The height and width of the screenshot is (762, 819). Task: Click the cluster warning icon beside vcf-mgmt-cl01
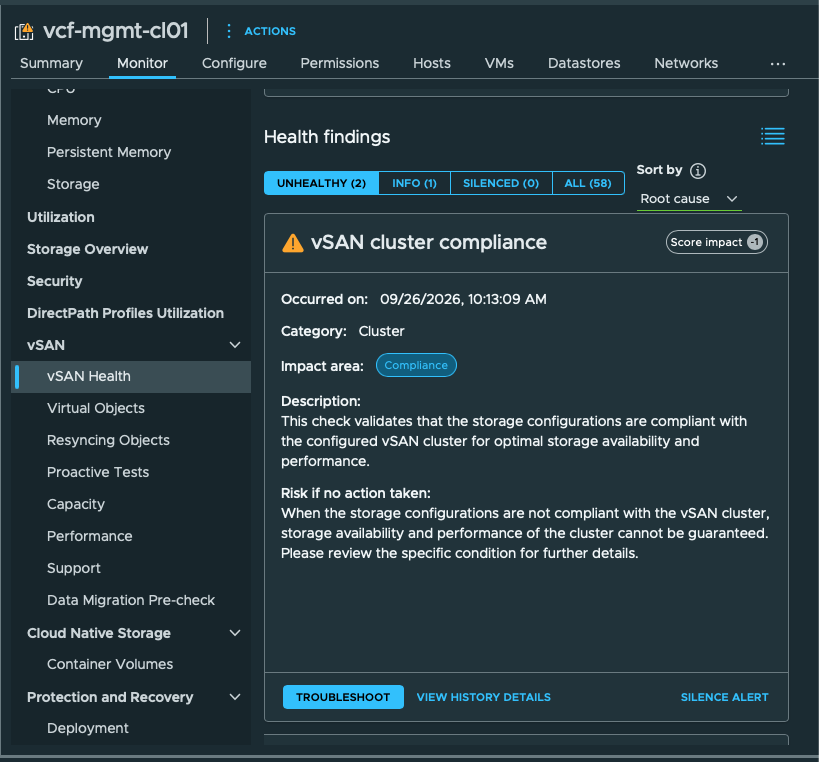coord(24,31)
